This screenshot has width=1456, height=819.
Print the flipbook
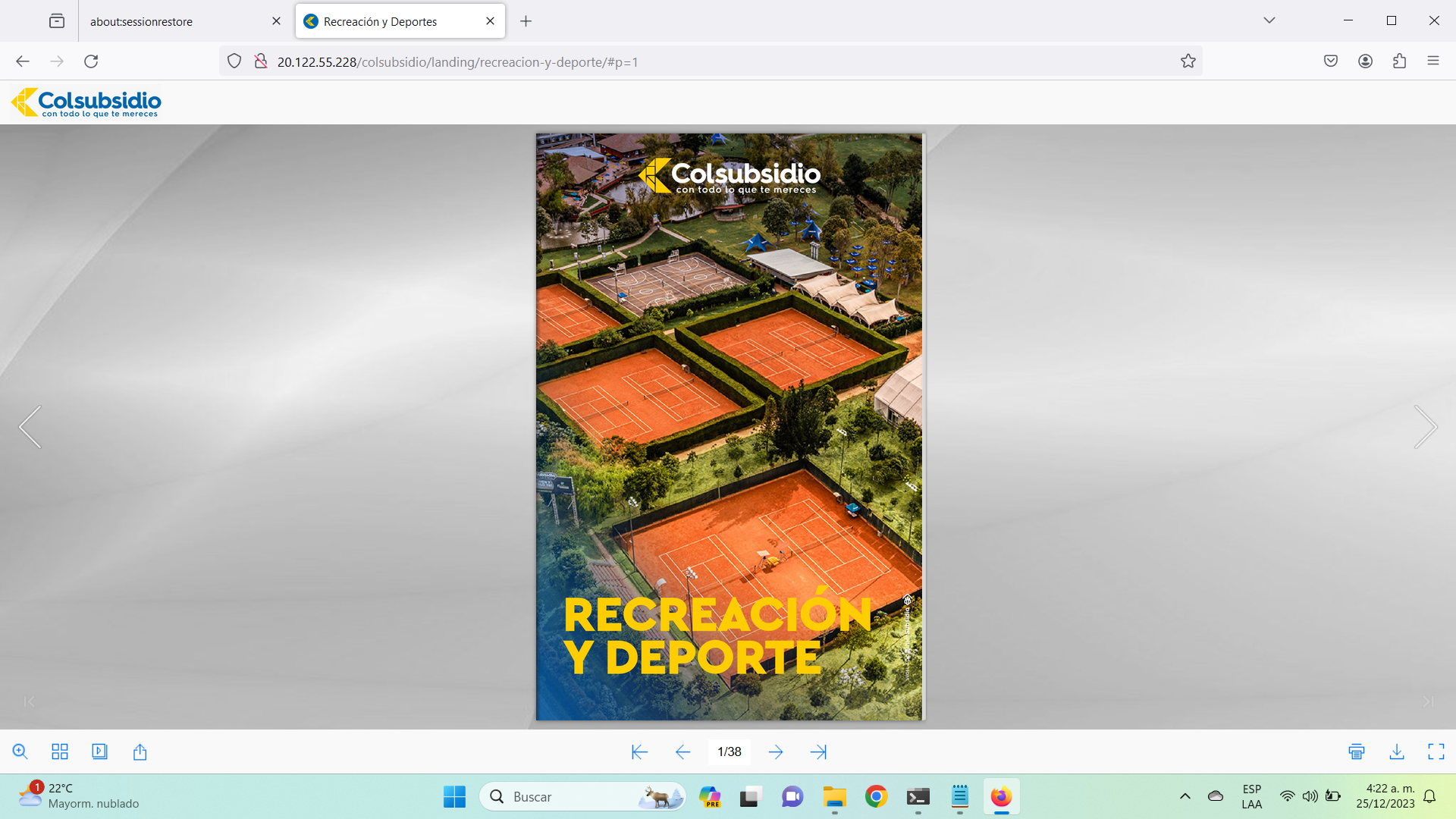pyautogui.click(x=1357, y=752)
